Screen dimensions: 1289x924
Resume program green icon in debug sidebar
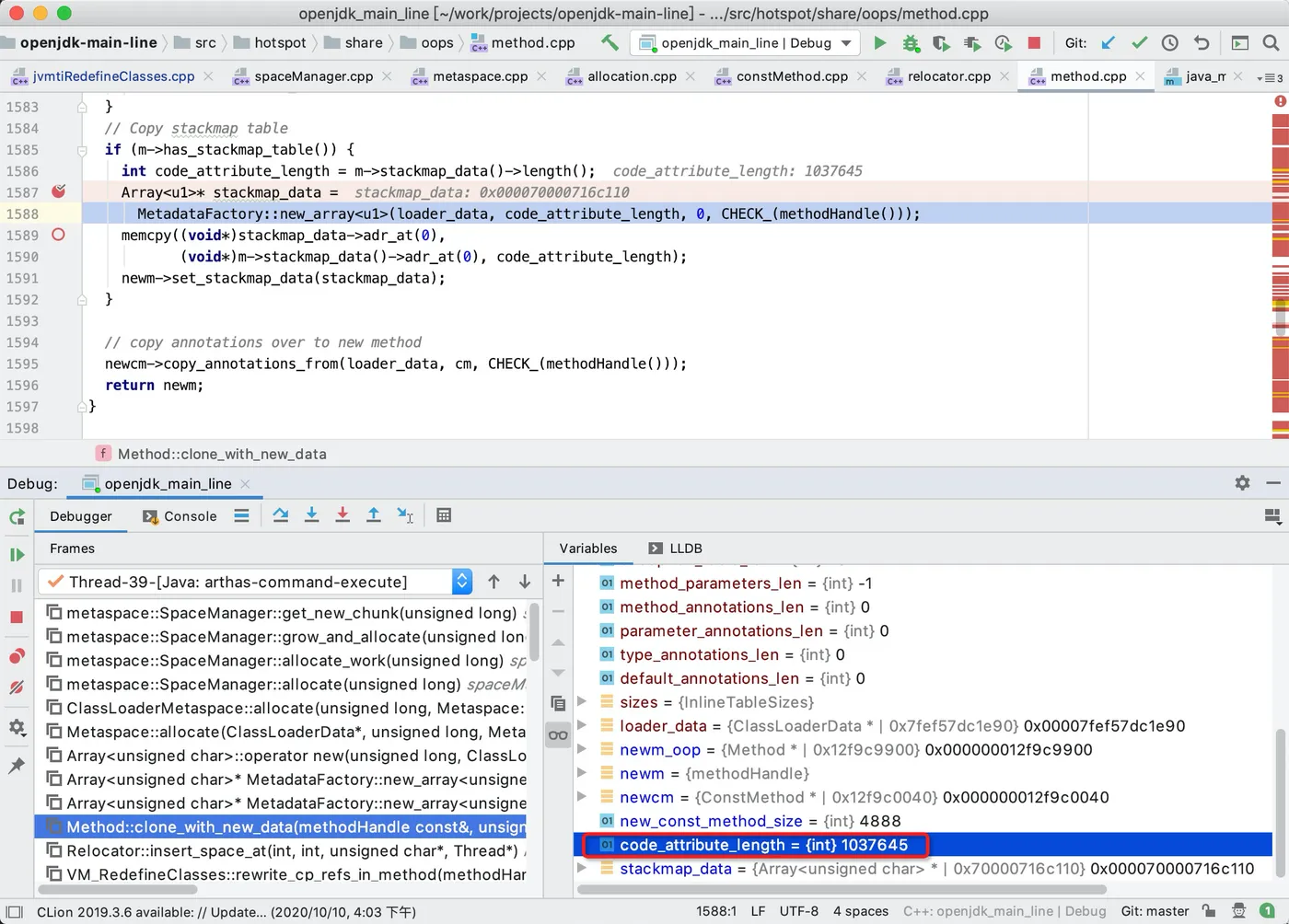(17, 555)
